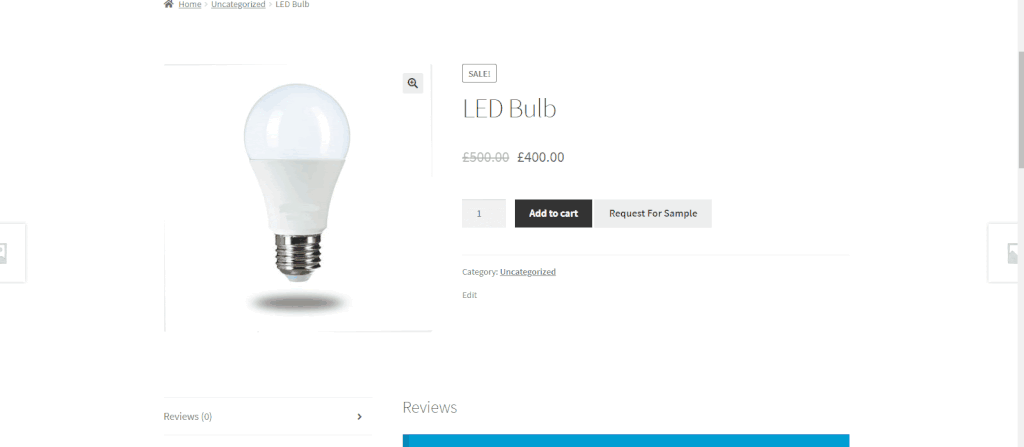This screenshot has width=1024, height=447.
Task: Click the chevron arrow on the Reviews tab
Action: [359, 417]
